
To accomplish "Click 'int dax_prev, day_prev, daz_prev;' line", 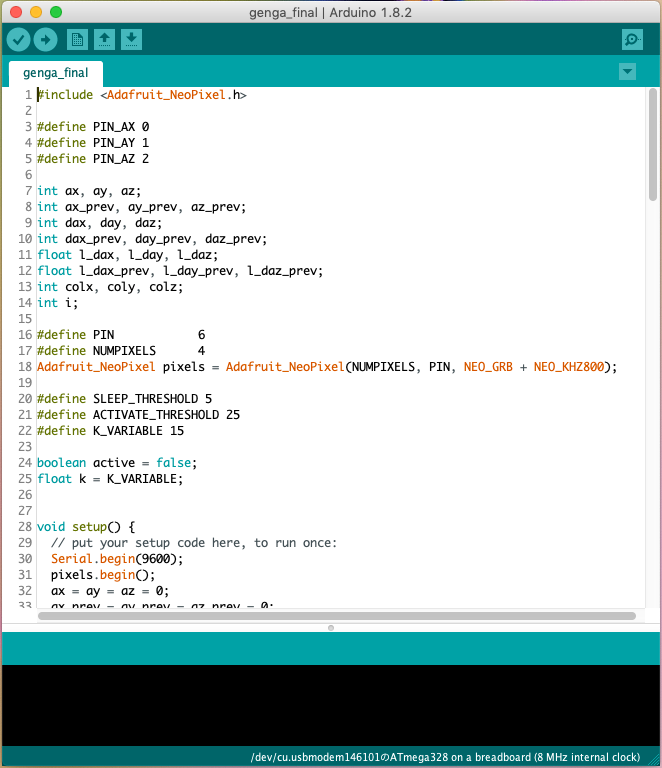I will 152,239.
